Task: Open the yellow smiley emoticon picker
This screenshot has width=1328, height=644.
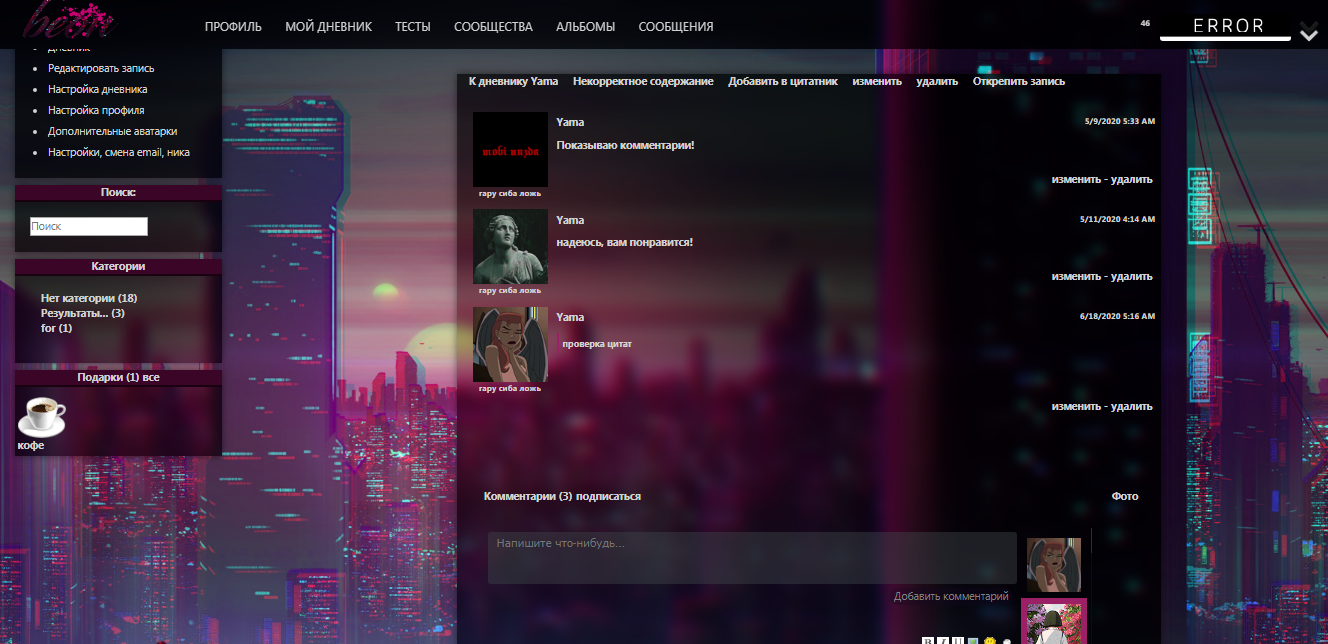Action: tap(989, 641)
